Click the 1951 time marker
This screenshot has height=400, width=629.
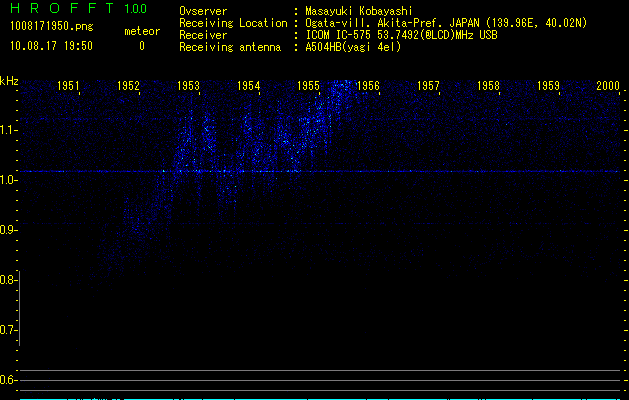pyautogui.click(x=68, y=85)
